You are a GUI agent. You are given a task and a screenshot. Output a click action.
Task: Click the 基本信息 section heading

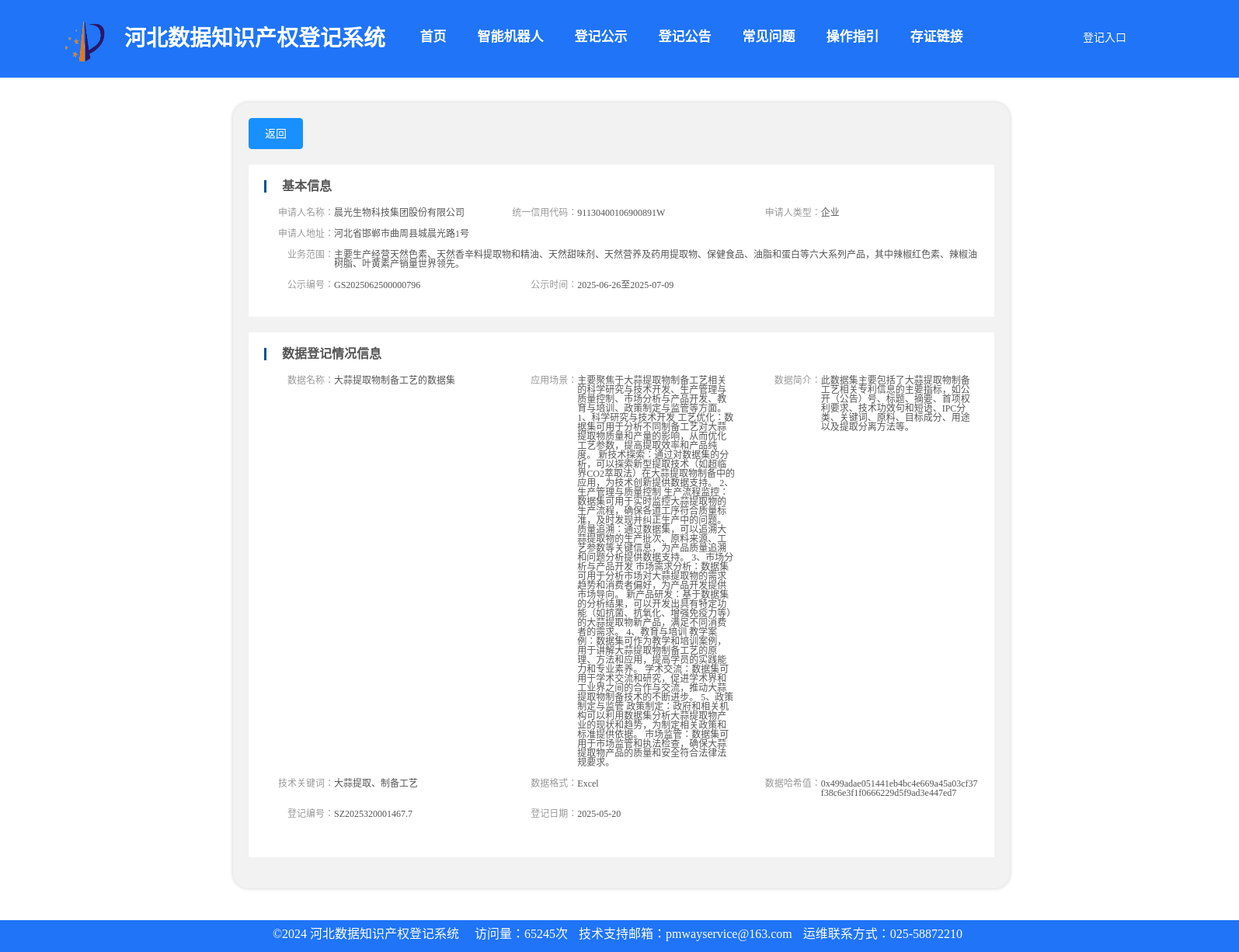click(x=307, y=186)
